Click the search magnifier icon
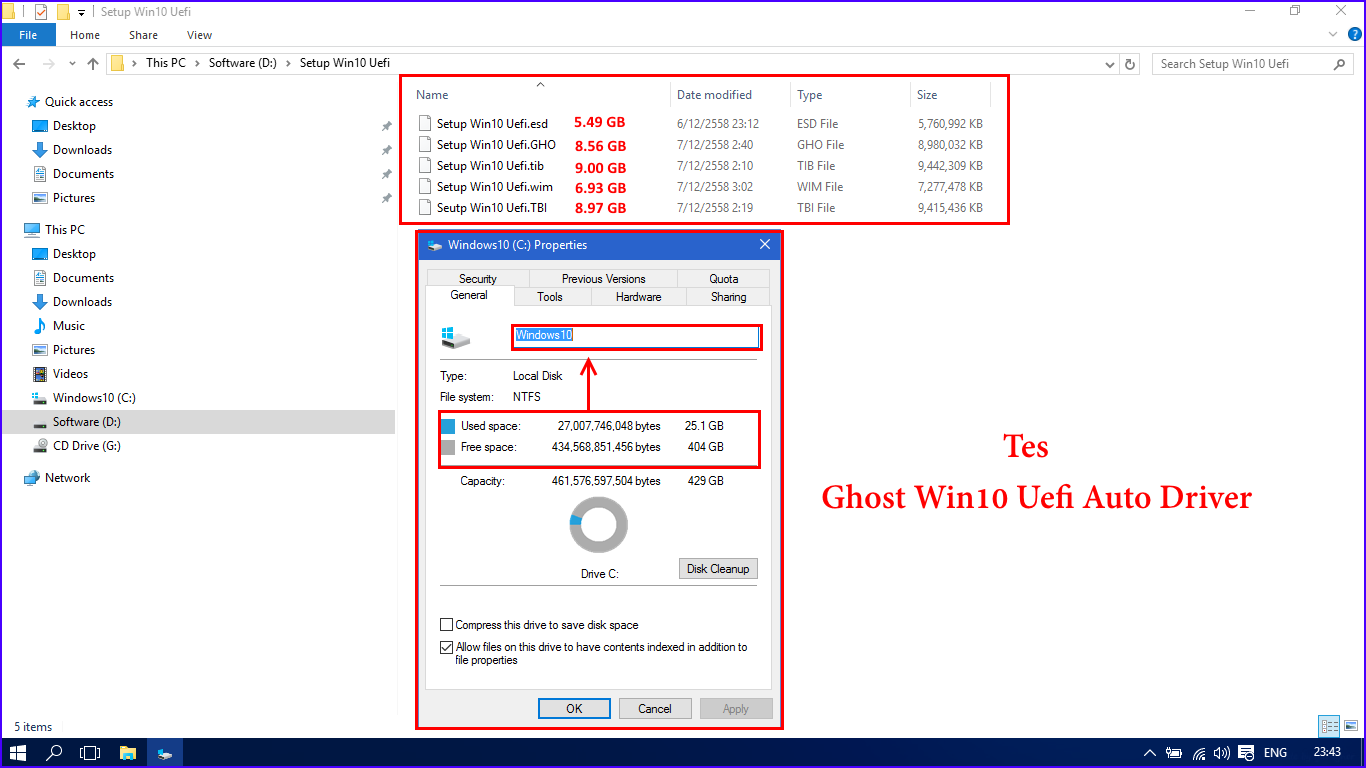The width and height of the screenshot is (1366, 768). click(1340, 64)
